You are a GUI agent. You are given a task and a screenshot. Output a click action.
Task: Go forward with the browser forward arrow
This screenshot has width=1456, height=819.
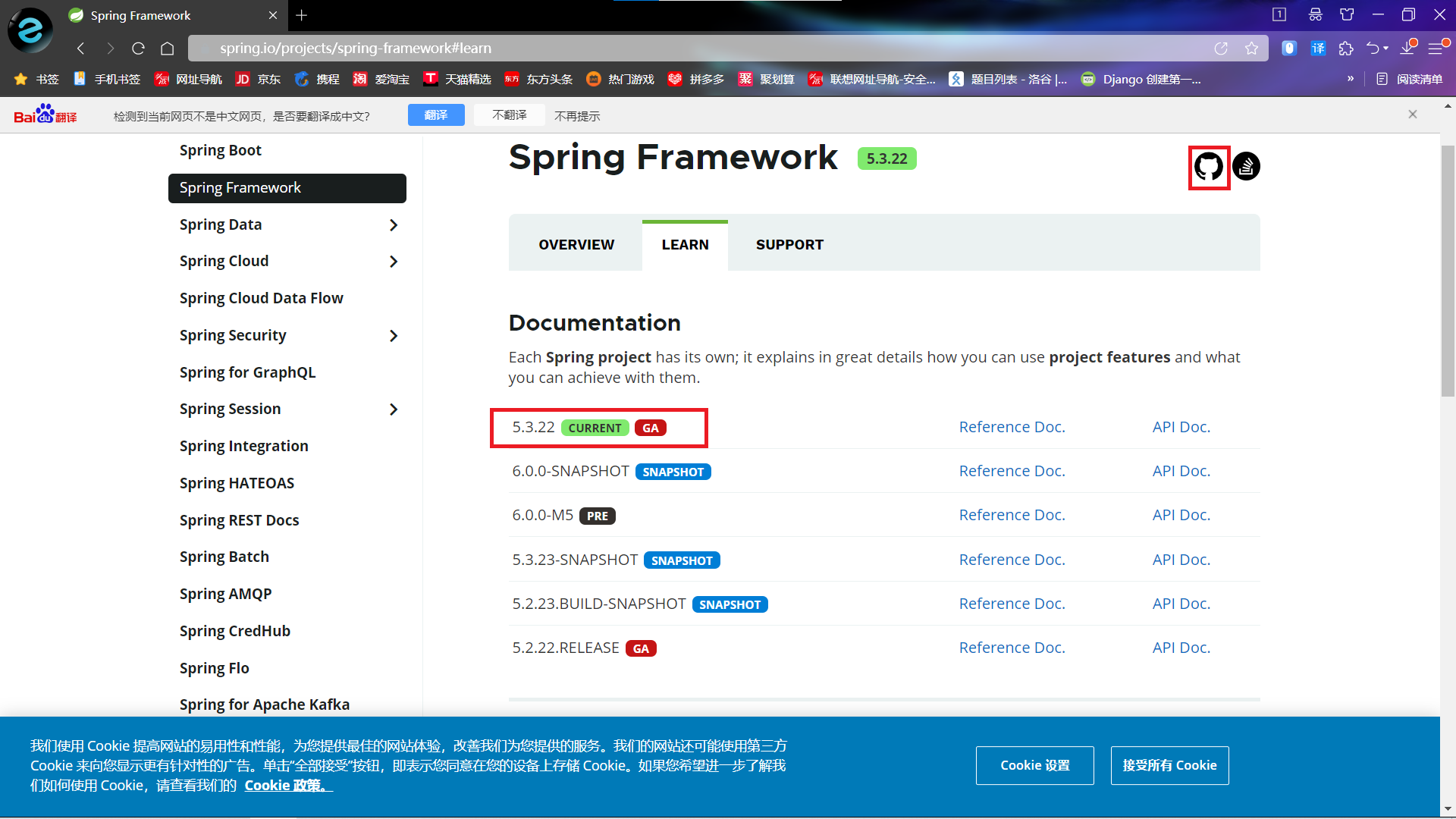point(110,49)
